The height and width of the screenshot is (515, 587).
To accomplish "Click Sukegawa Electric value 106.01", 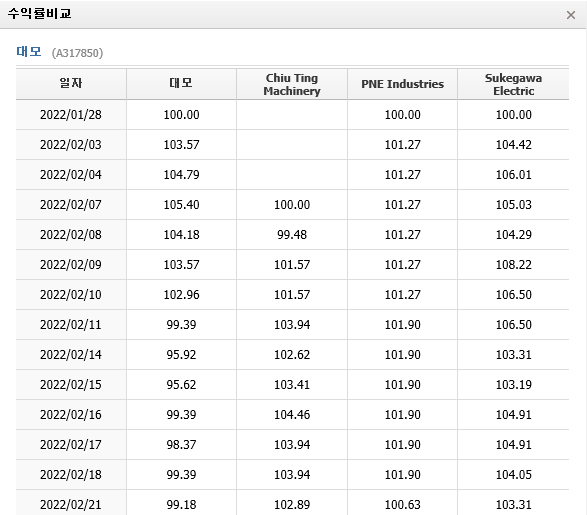I will 514,174.
